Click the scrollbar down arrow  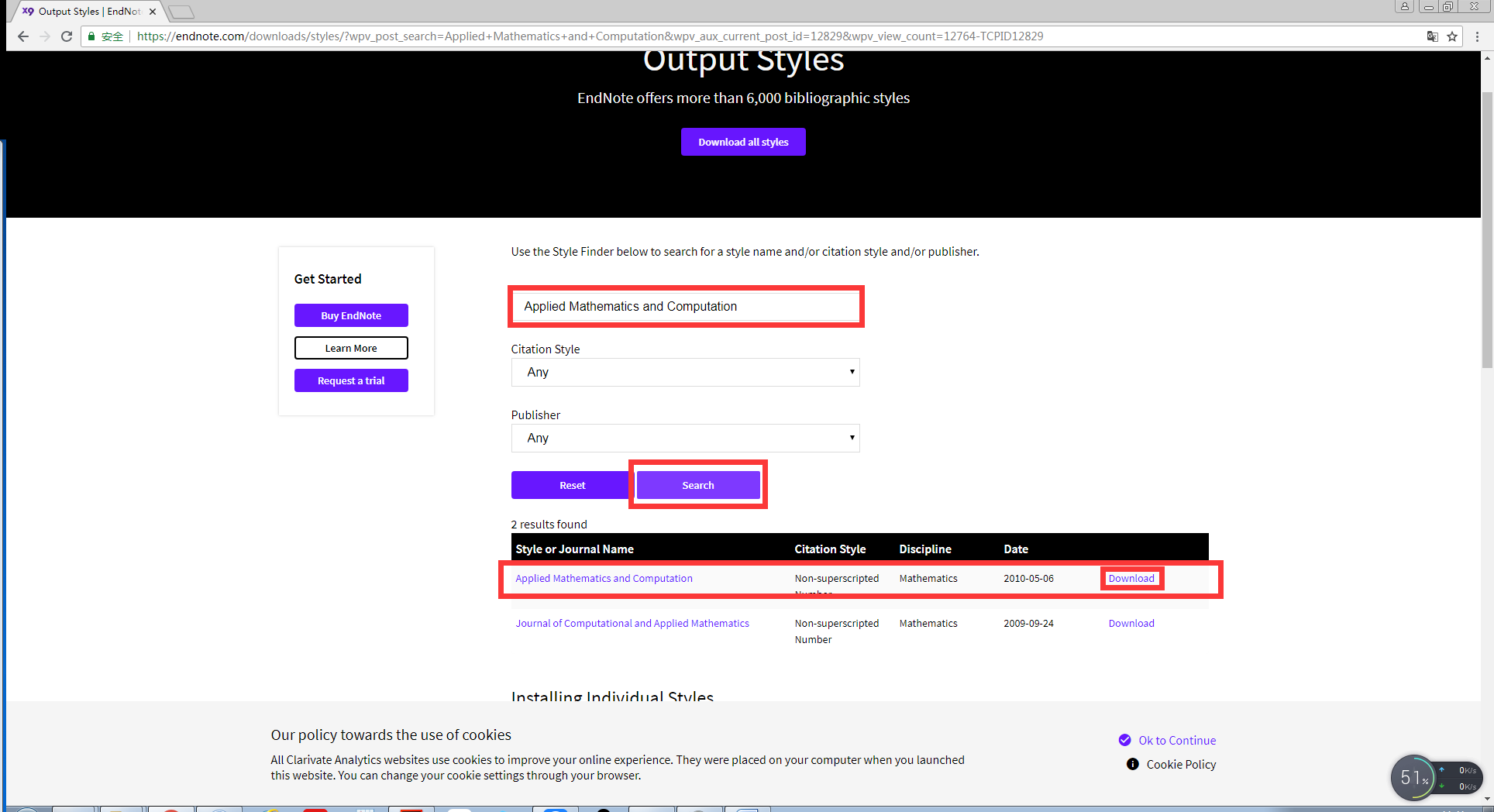point(1487,799)
